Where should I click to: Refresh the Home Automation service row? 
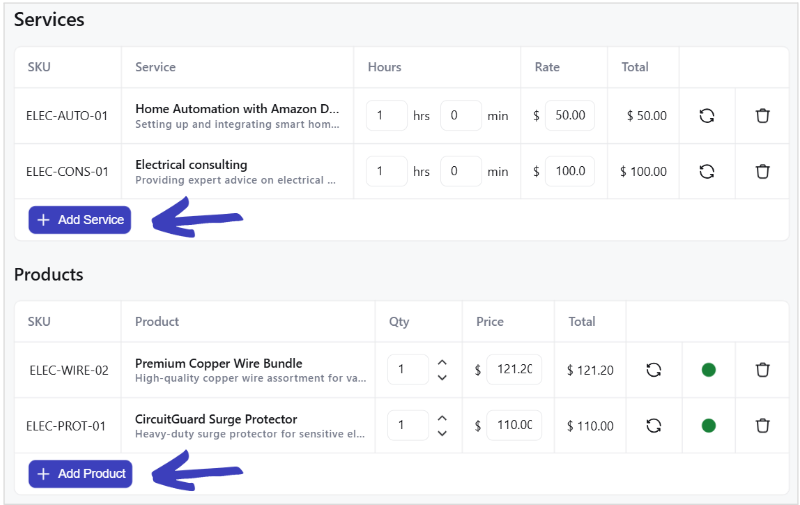[x=707, y=116]
